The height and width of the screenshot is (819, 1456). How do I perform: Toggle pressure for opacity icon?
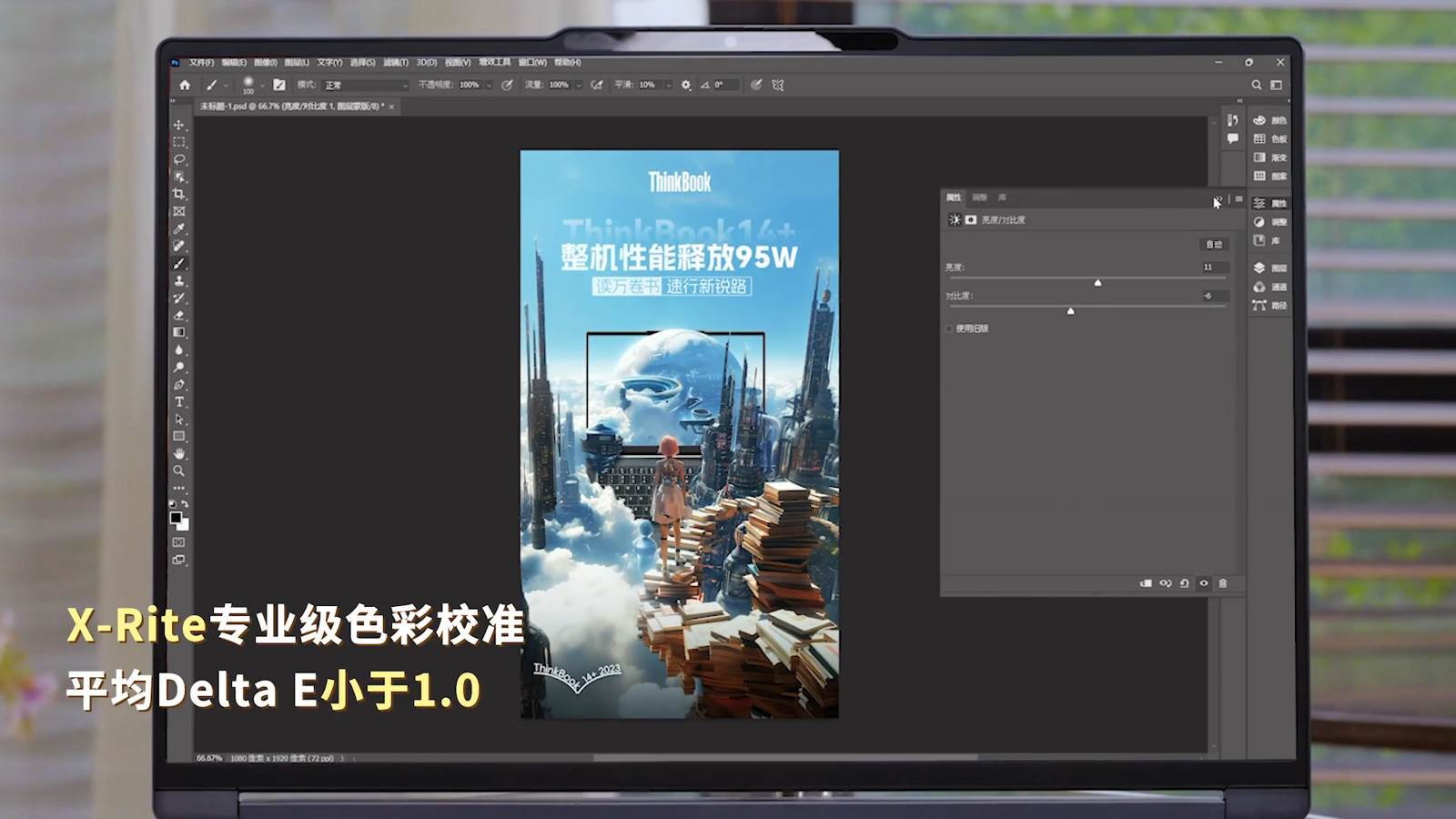pyautogui.click(x=507, y=85)
